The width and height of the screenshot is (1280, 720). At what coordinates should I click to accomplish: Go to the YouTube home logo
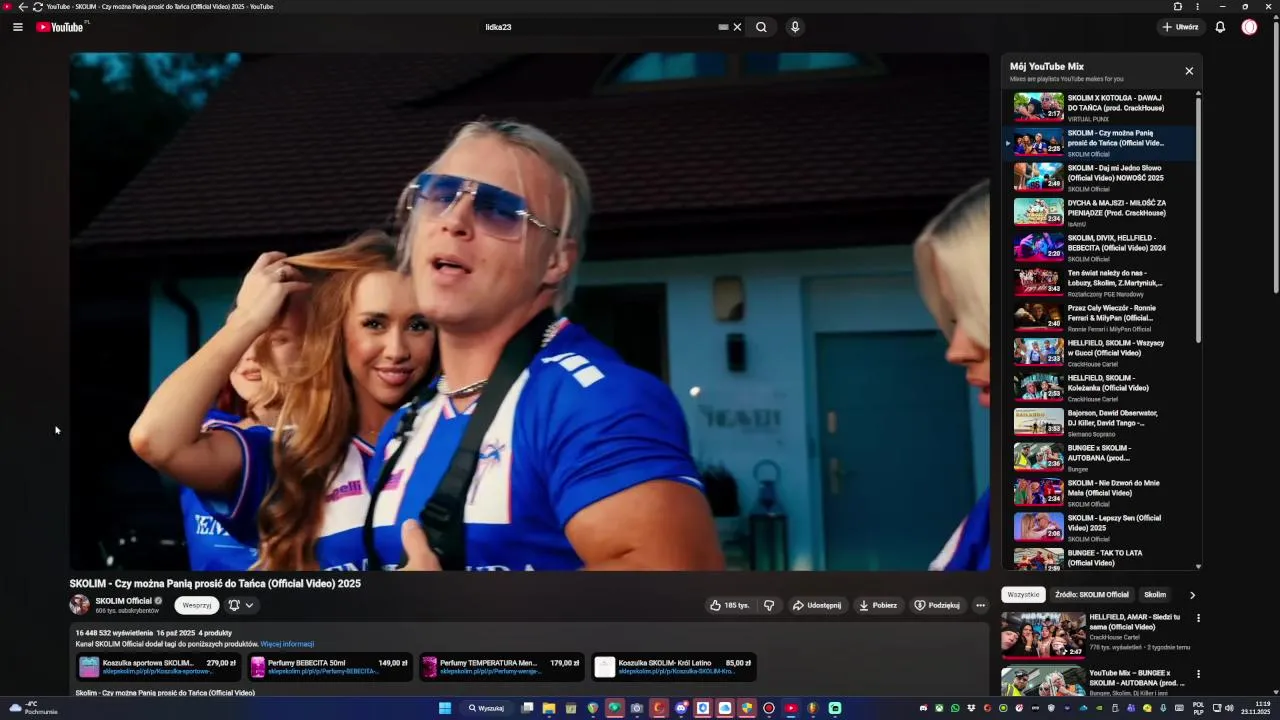pos(60,27)
